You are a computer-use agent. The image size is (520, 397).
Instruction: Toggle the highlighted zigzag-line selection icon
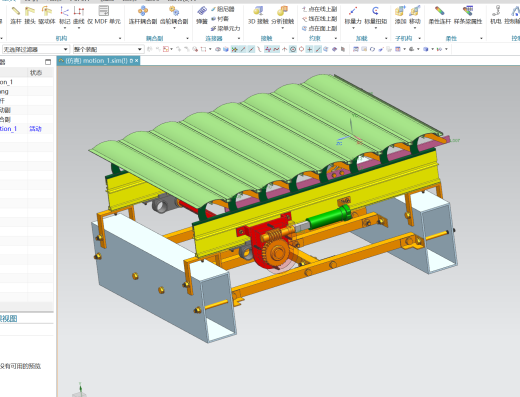click(x=268, y=49)
